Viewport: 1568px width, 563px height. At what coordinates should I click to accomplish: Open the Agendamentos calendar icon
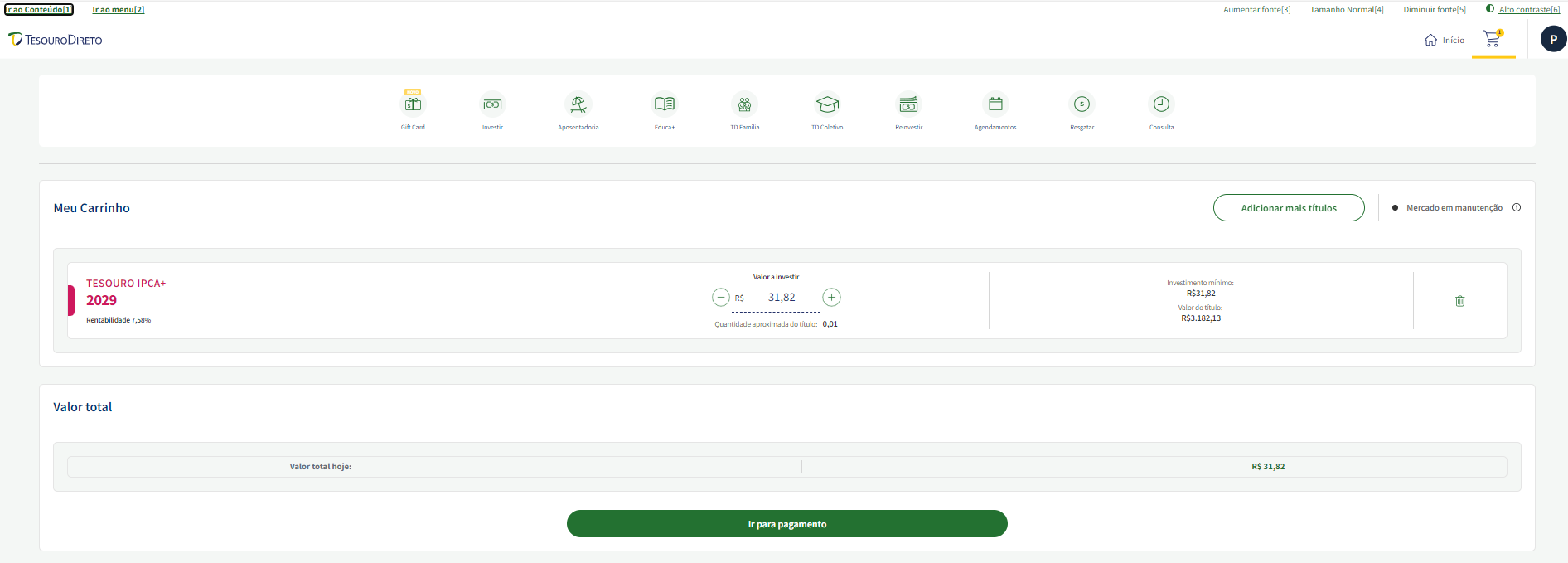995,104
